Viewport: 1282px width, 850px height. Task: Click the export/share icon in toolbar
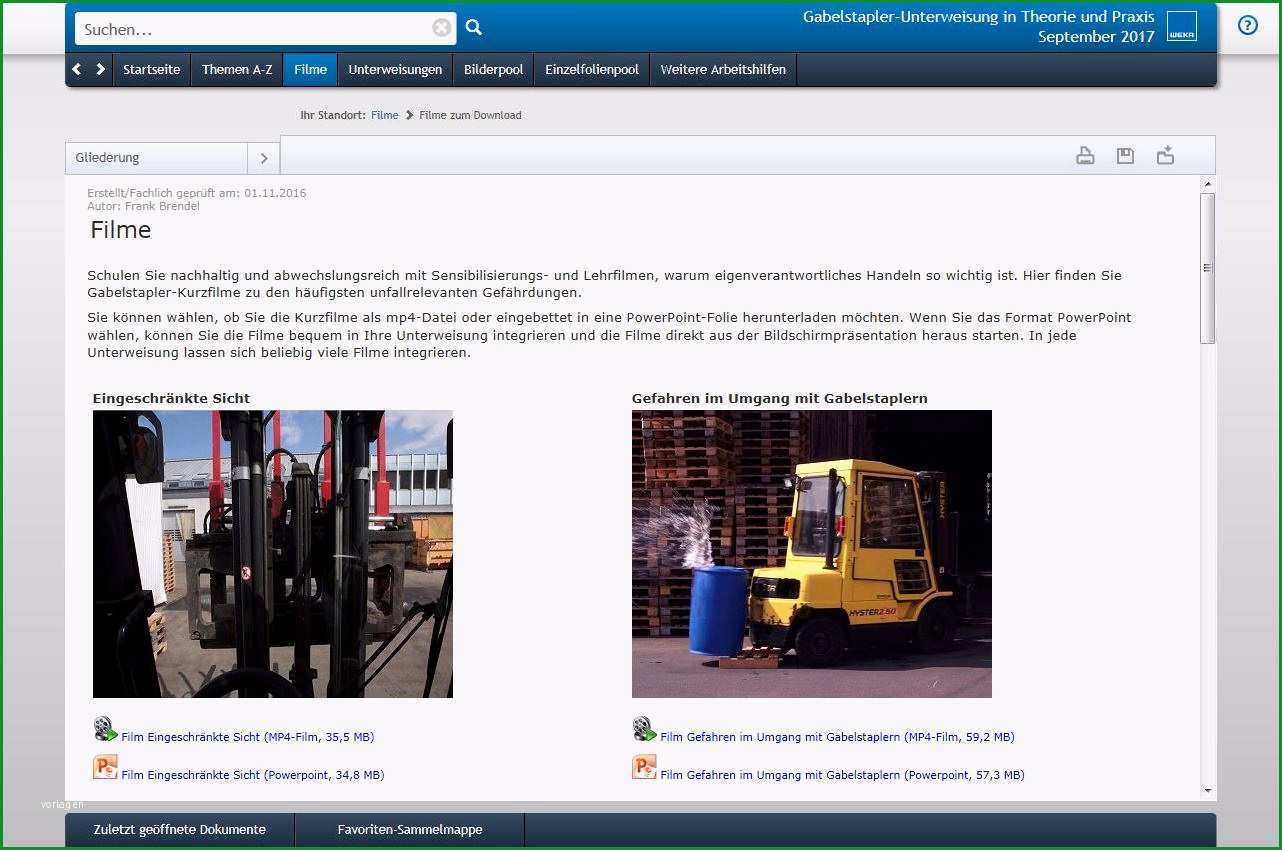pyautogui.click(x=1165, y=155)
